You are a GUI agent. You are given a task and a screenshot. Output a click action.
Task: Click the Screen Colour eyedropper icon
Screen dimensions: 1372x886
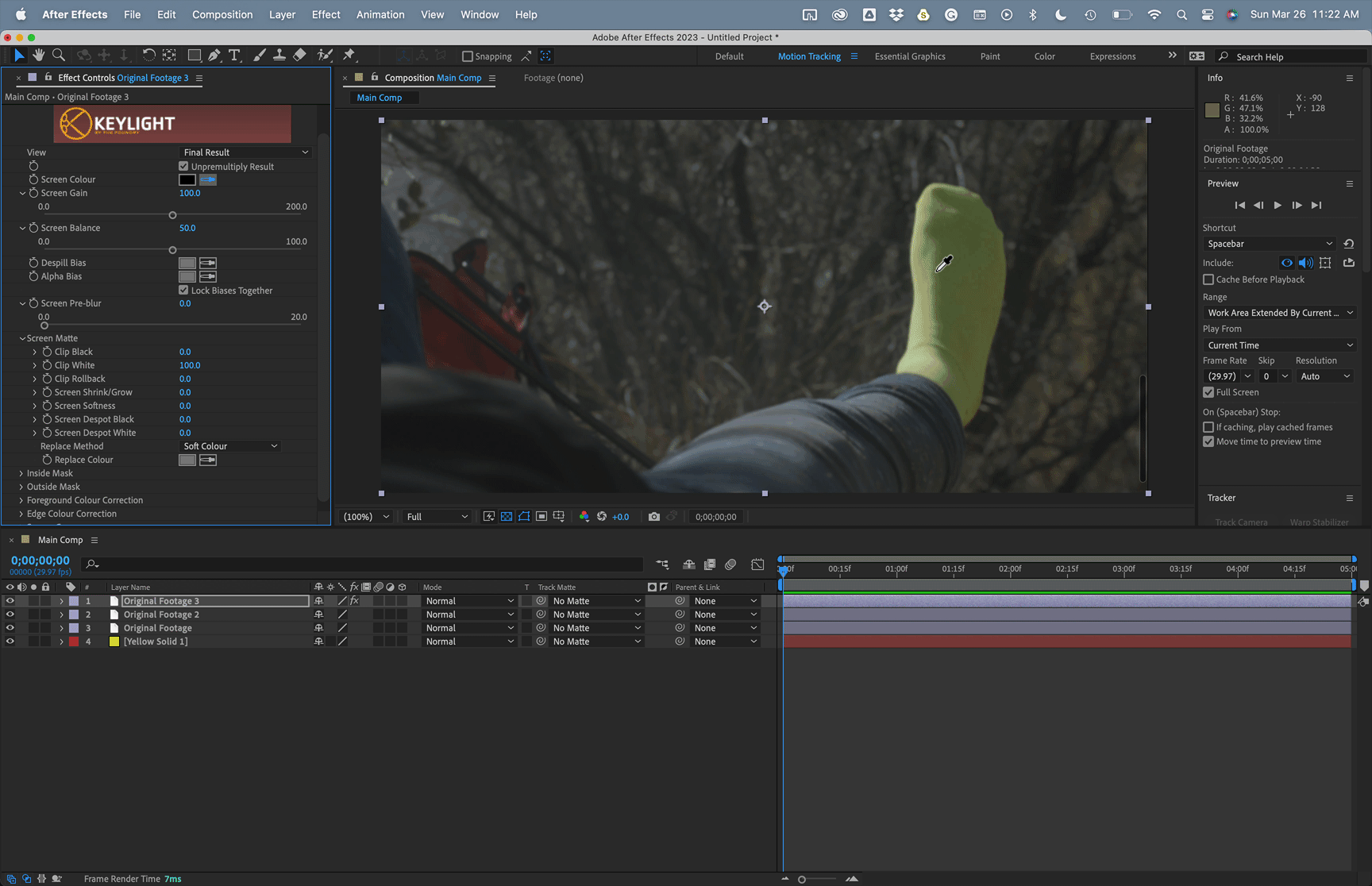208,179
